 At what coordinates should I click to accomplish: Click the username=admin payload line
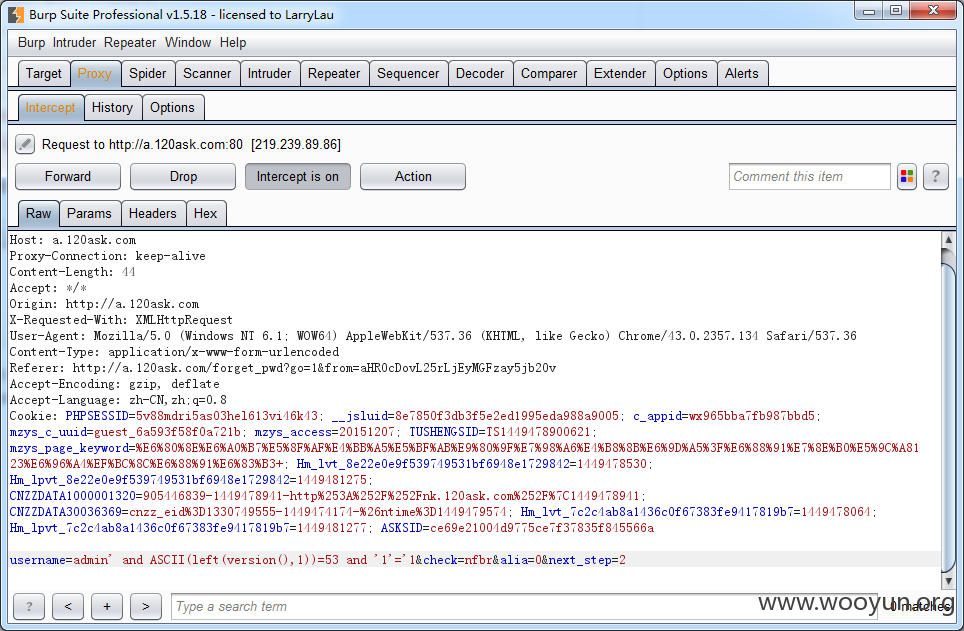pyautogui.click(x=317, y=560)
